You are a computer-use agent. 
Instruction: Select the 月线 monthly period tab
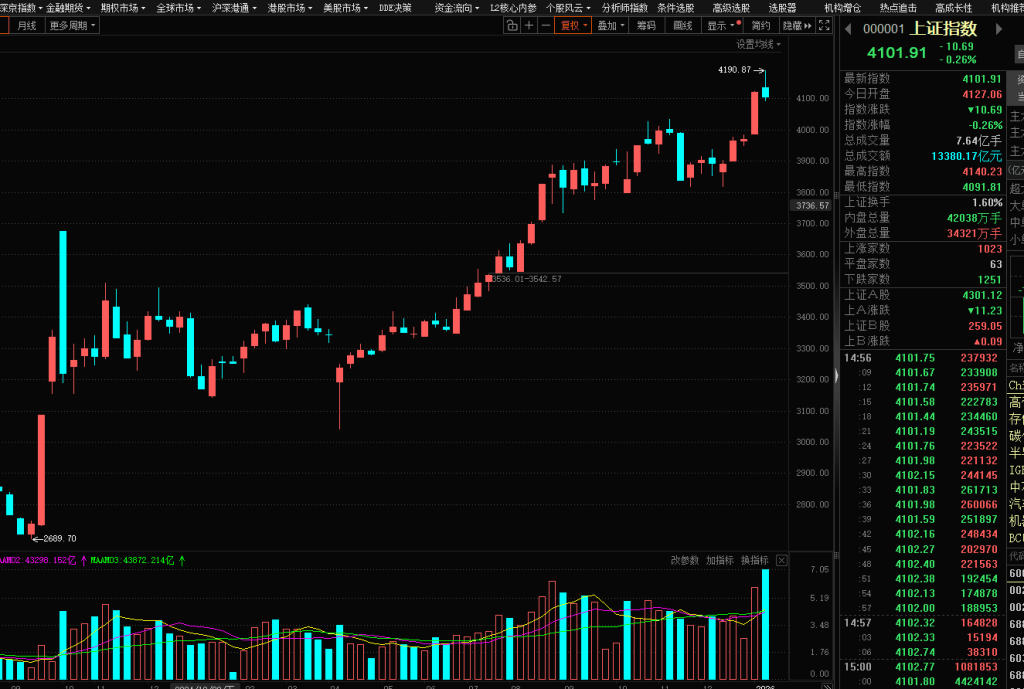click(26, 26)
